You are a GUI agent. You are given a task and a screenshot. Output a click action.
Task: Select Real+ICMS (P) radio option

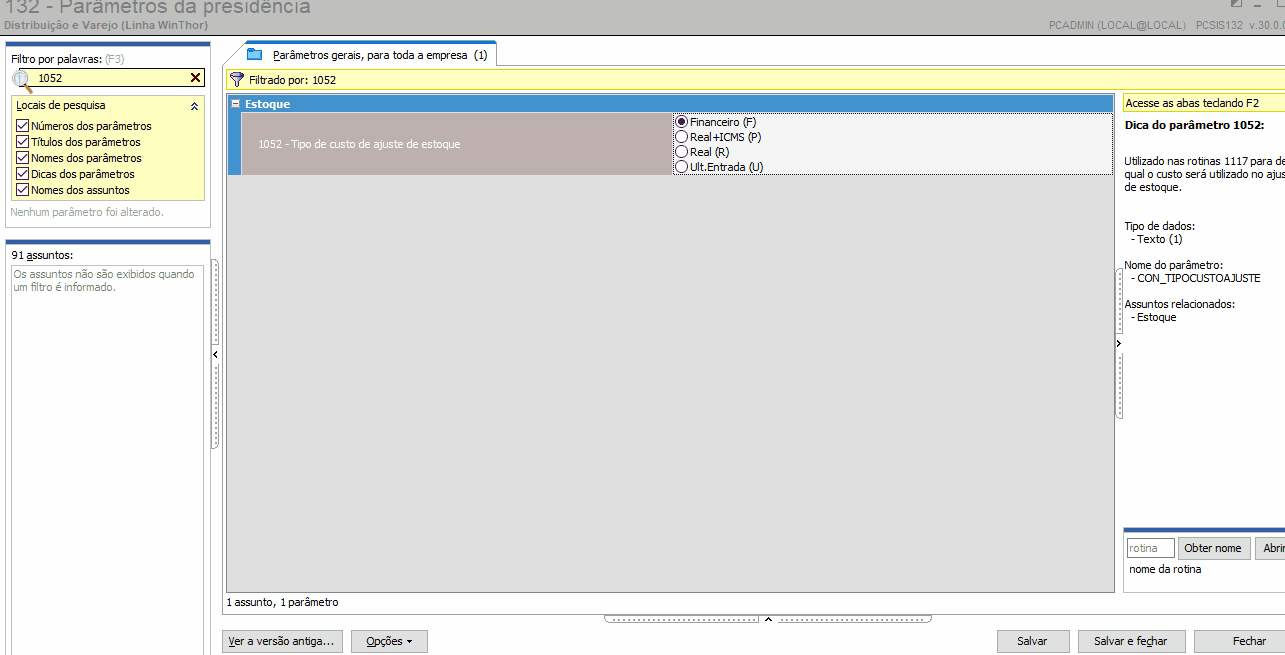point(682,137)
